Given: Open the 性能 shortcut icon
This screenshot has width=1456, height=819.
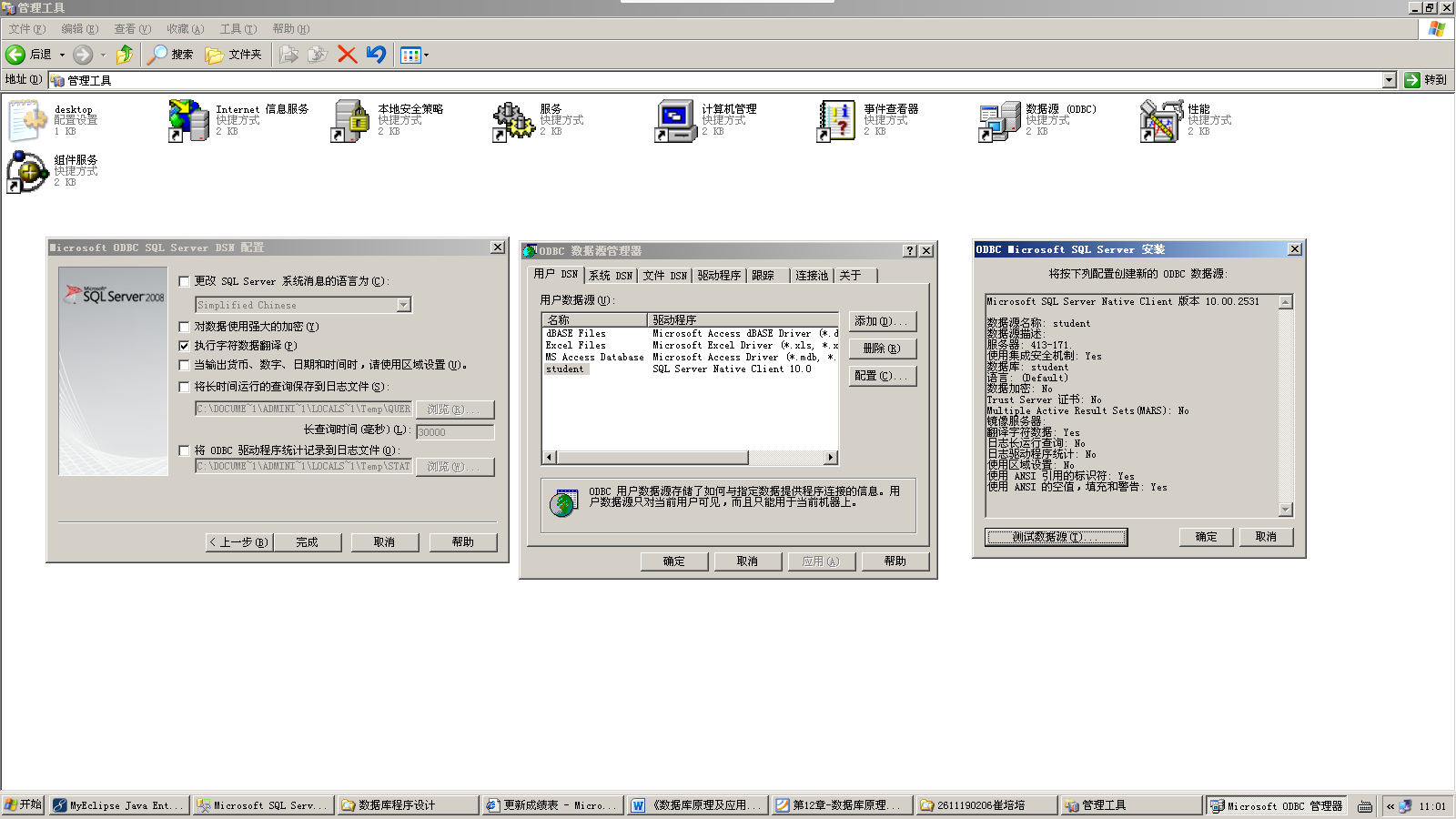Looking at the screenshot, I should click(x=1161, y=120).
